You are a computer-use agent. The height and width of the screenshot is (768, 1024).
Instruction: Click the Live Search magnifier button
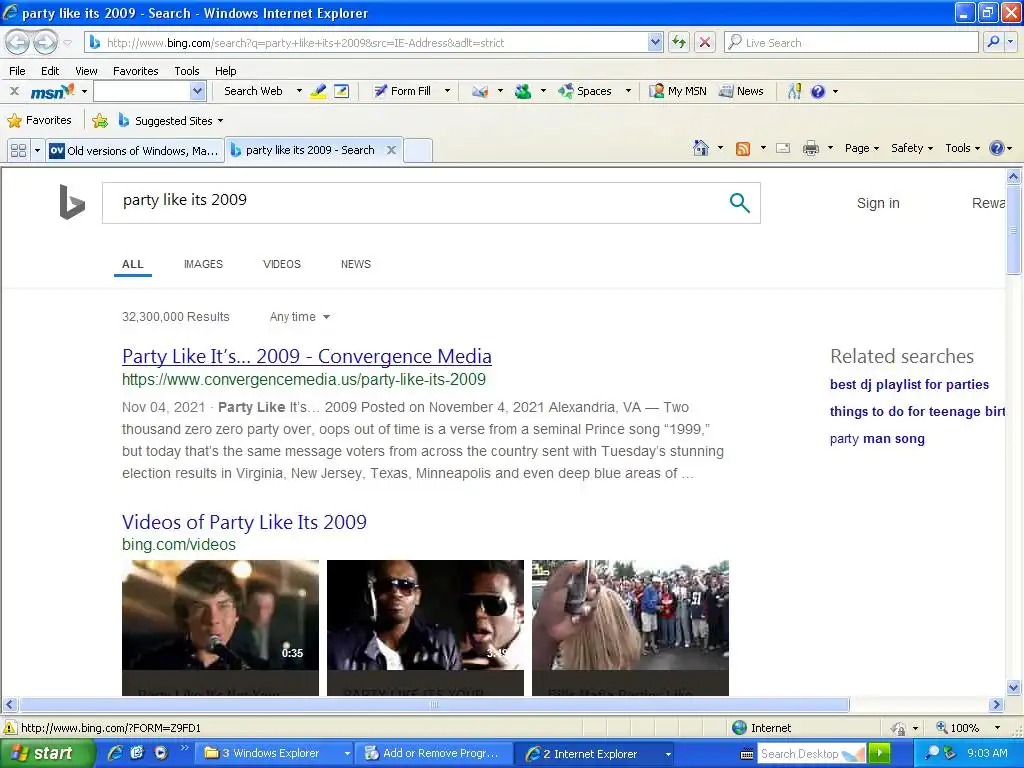pos(993,42)
